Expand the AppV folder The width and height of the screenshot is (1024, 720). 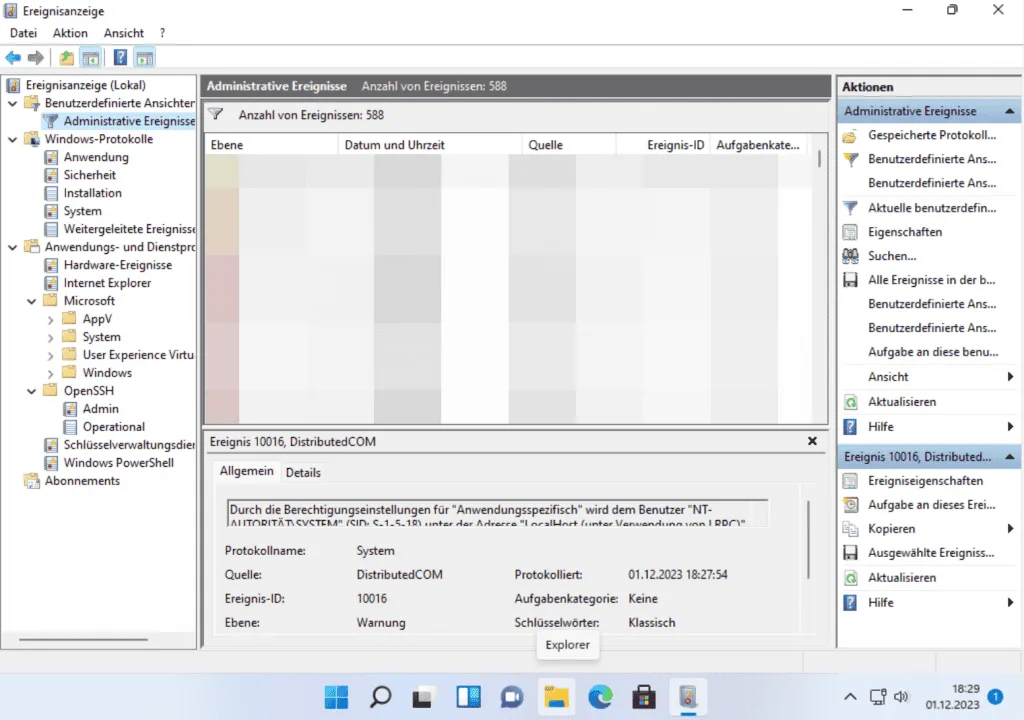point(50,320)
